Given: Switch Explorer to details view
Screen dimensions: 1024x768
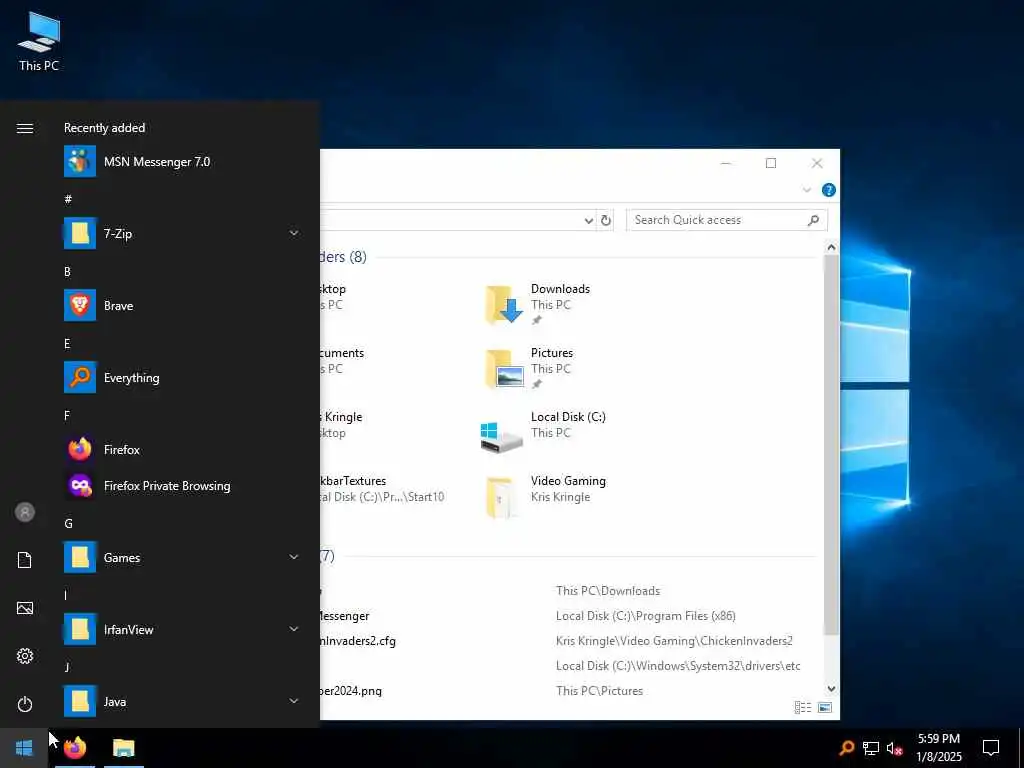Looking at the screenshot, I should tap(803, 707).
